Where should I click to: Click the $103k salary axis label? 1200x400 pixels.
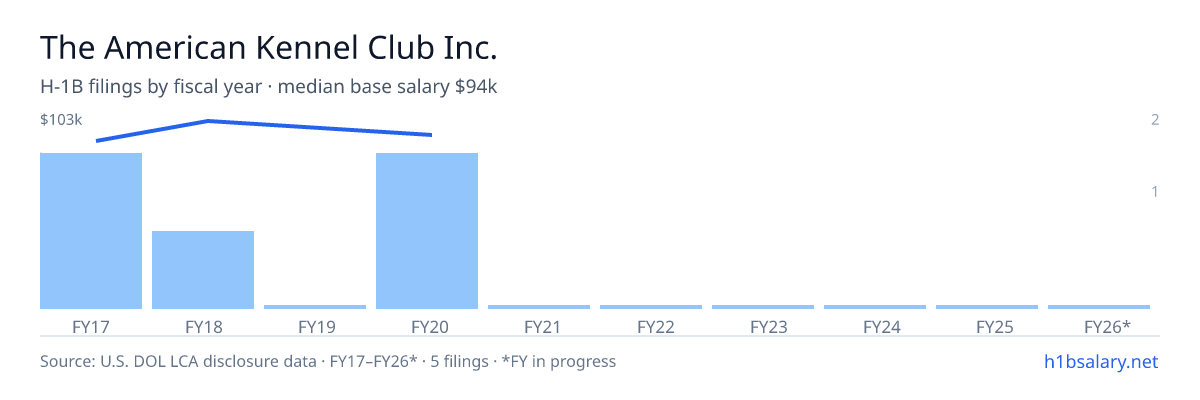coord(61,120)
